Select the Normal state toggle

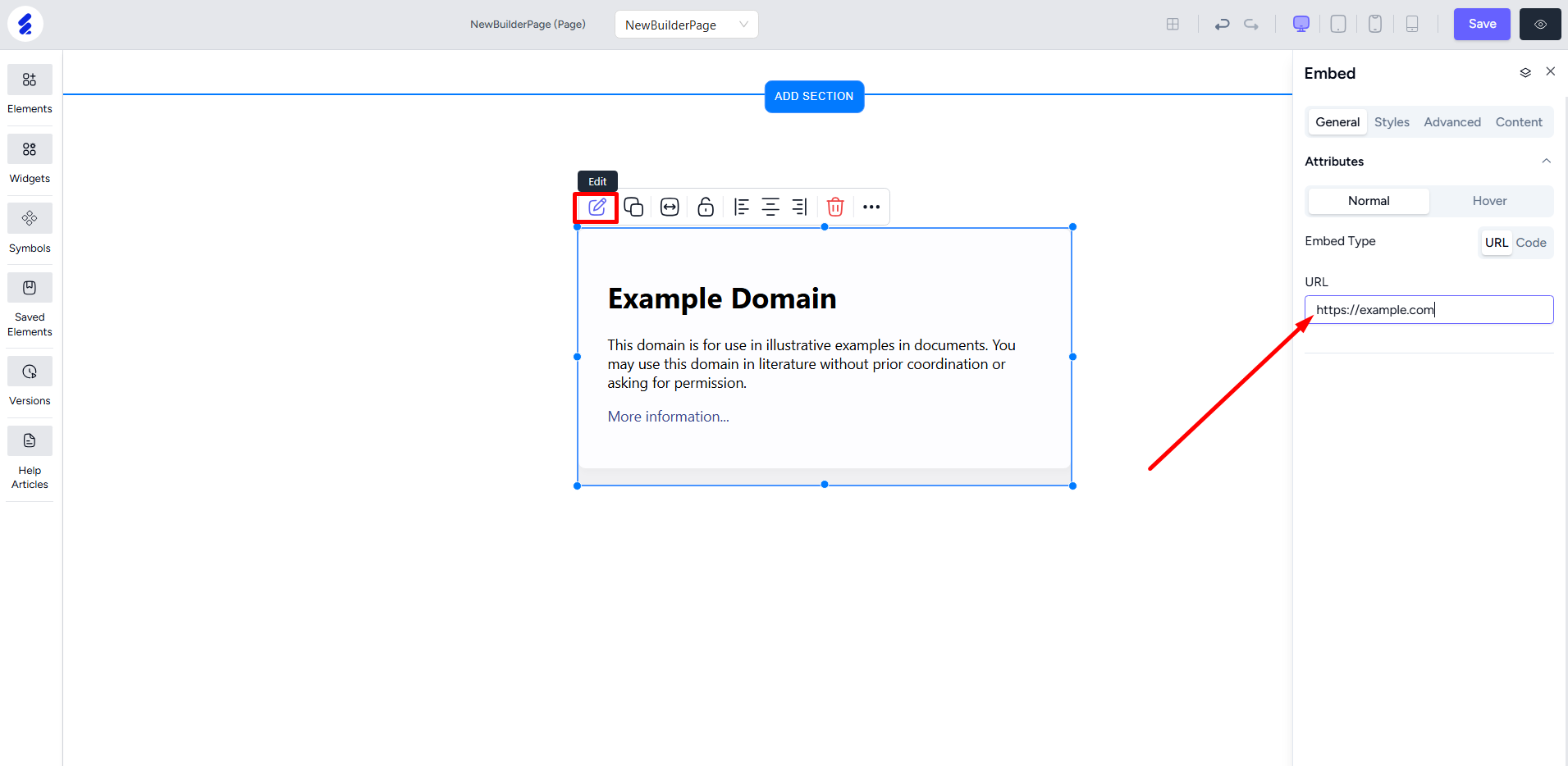1369,201
